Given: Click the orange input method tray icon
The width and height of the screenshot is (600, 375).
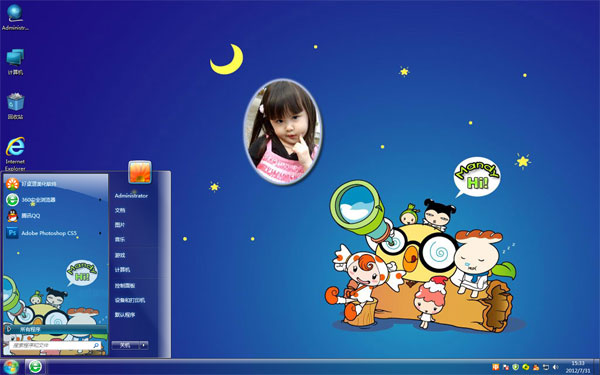Looking at the screenshot, I should (x=496, y=368).
